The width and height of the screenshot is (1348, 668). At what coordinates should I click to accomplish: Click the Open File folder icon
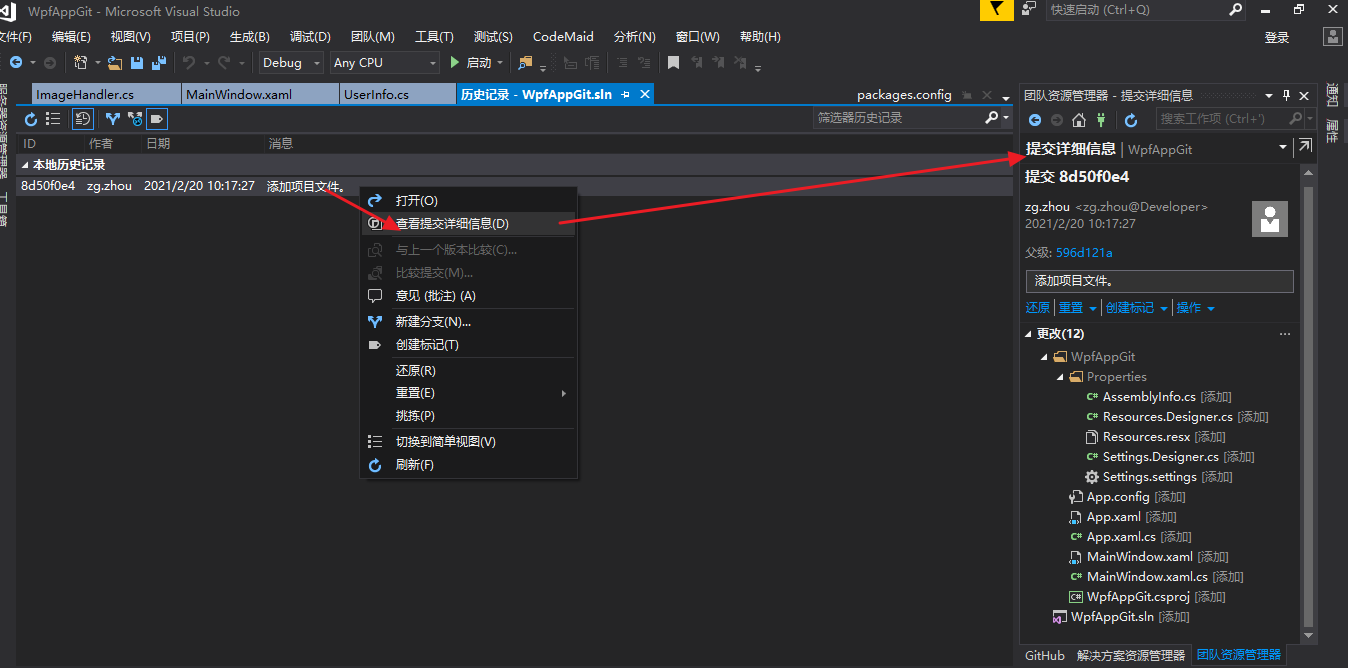(x=115, y=62)
